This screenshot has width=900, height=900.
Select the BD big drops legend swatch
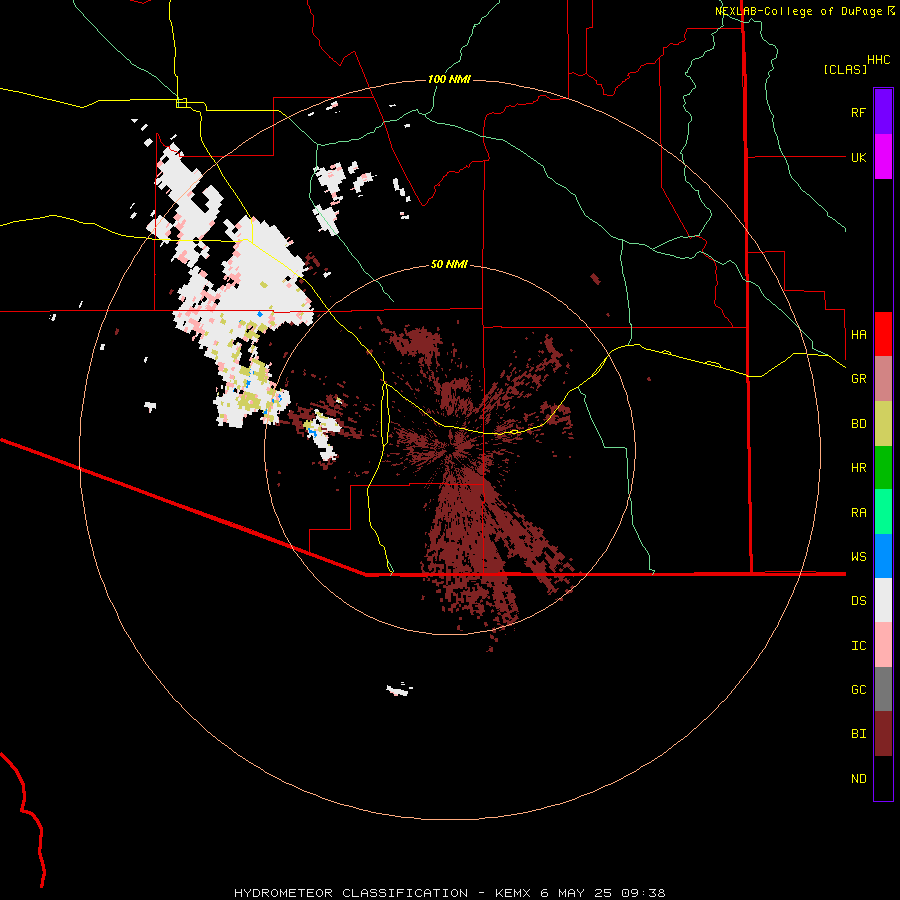pos(883,424)
